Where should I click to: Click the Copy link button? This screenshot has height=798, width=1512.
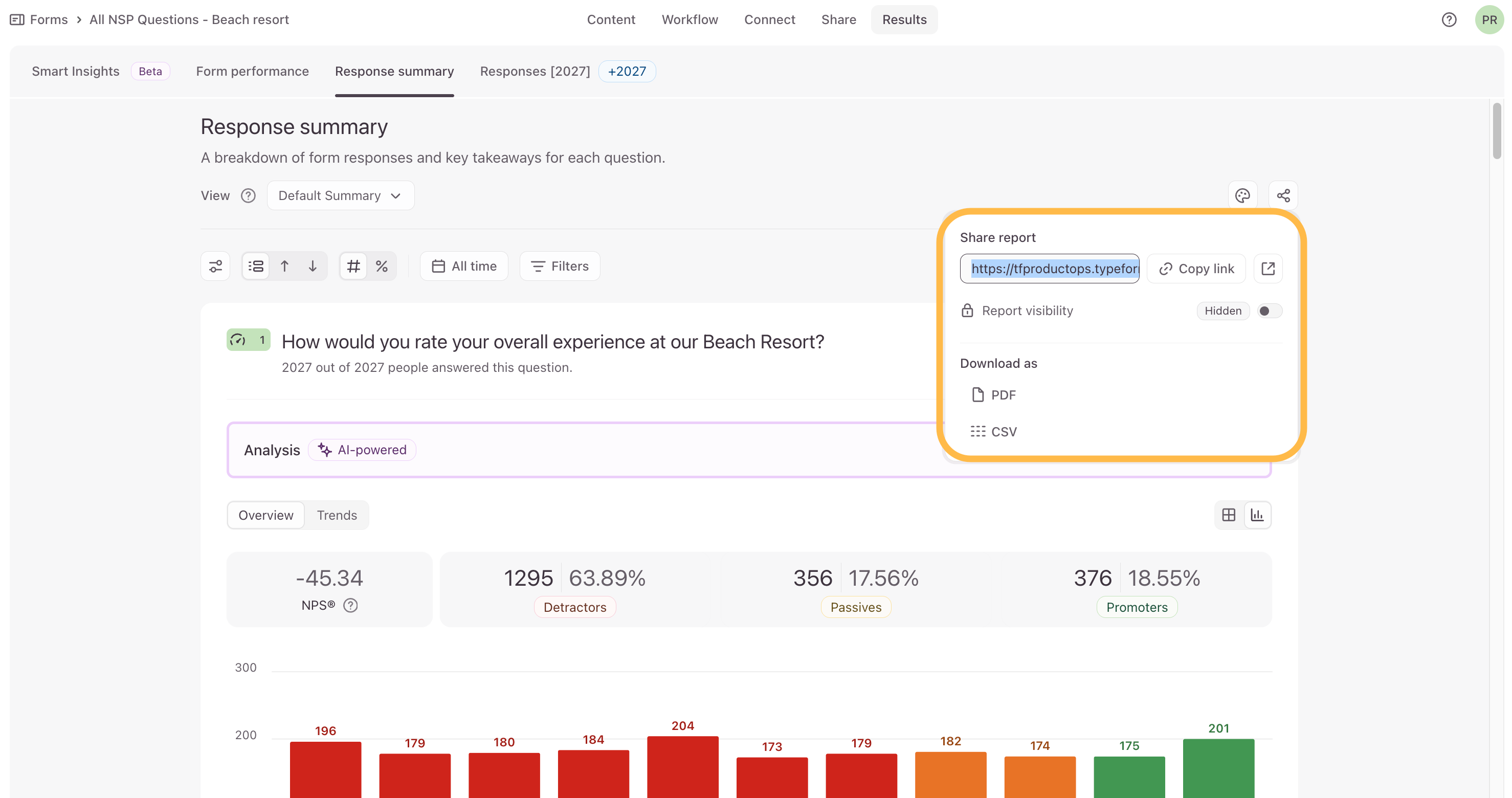(x=1196, y=269)
